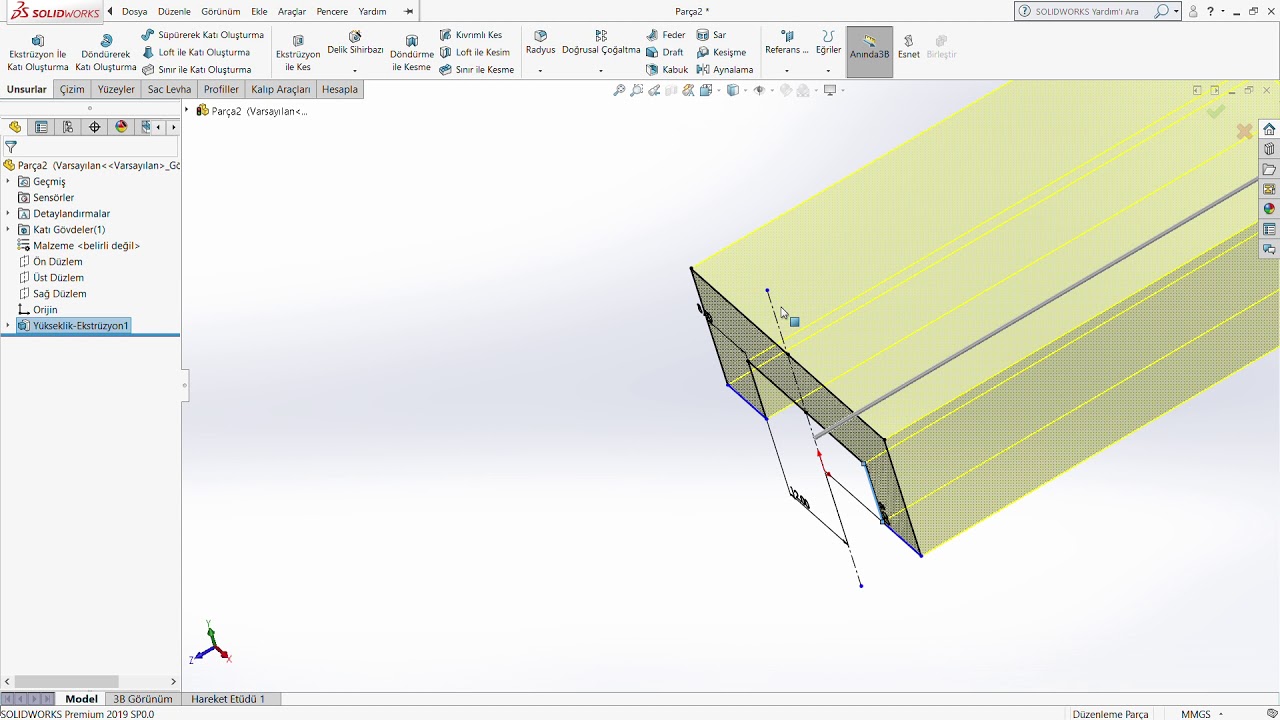Screen dimensions: 1280x720
Task: Click the Zoom to Area view icon
Action: [637, 90]
